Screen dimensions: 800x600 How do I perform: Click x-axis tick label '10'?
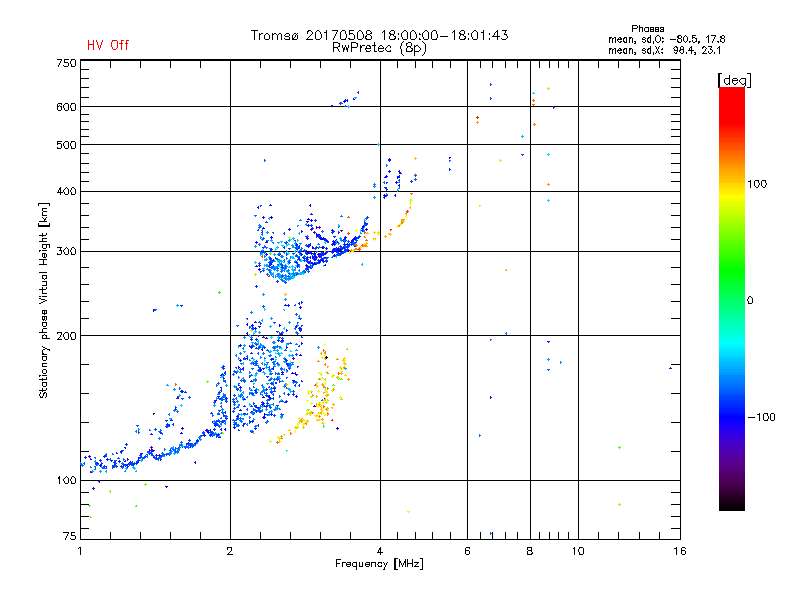pyautogui.click(x=578, y=551)
